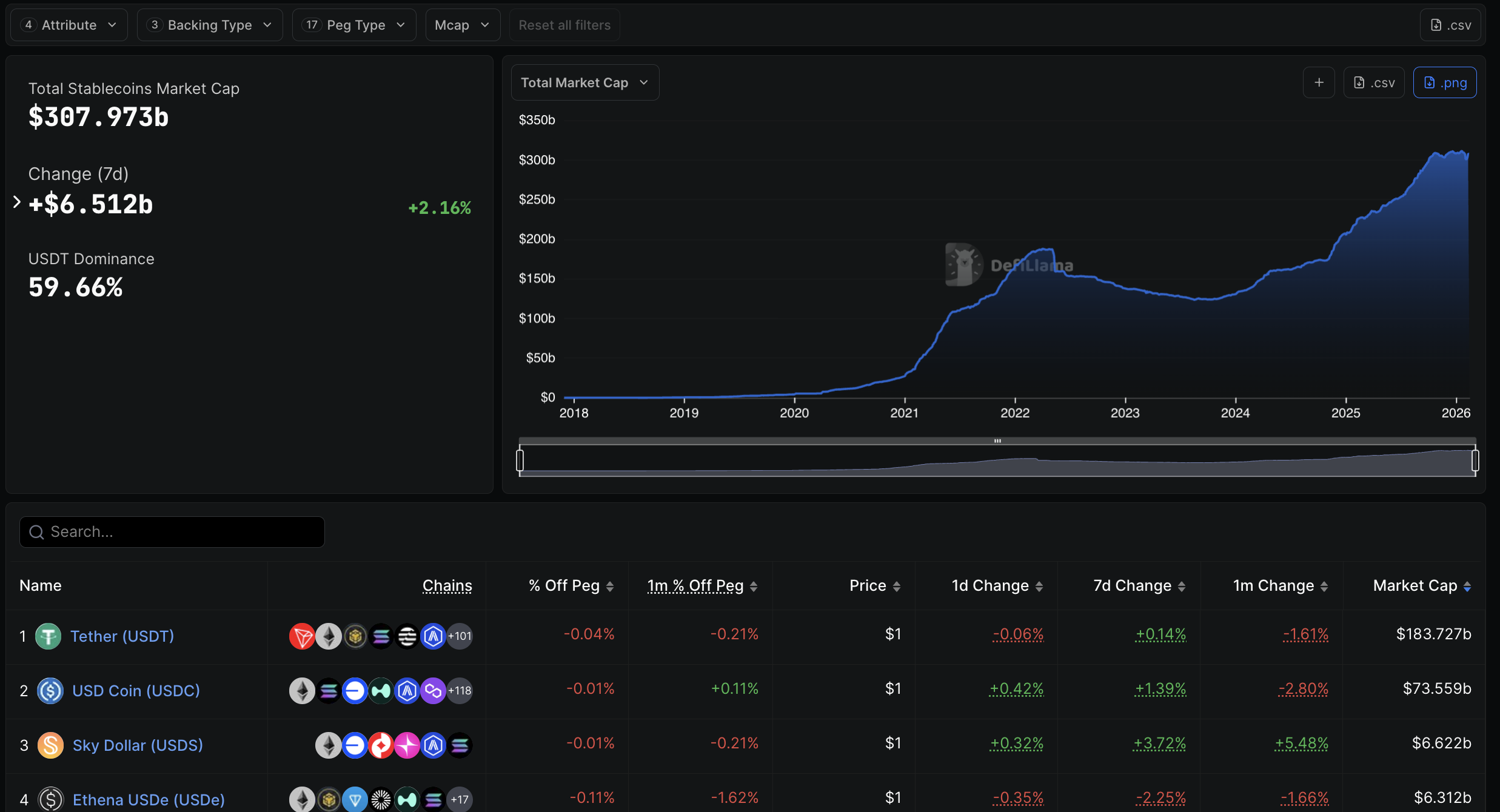The image size is (1500, 812).
Task: Click the Ethena USDe token logo
Action: (x=50, y=800)
